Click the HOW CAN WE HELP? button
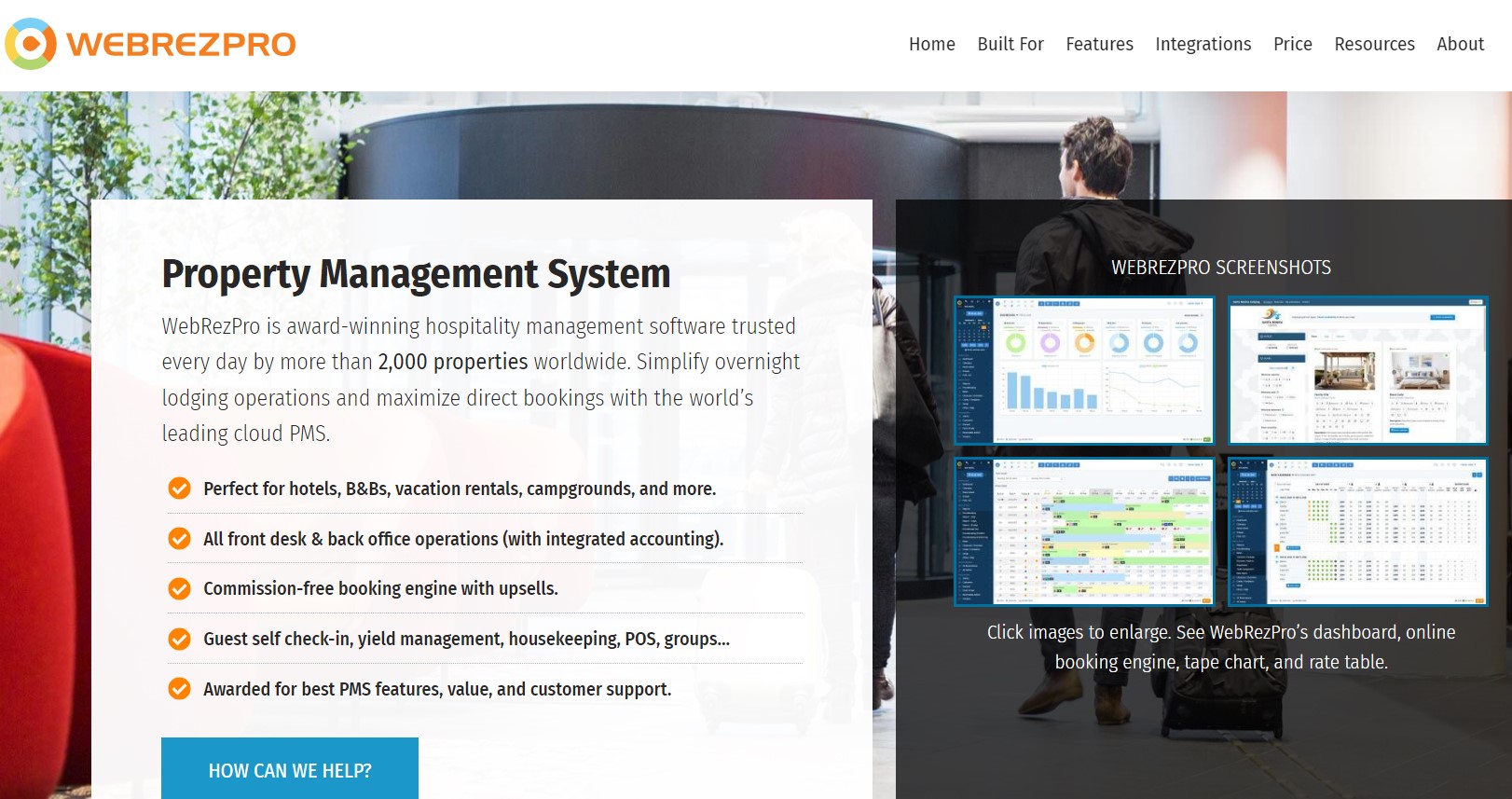 [x=290, y=770]
